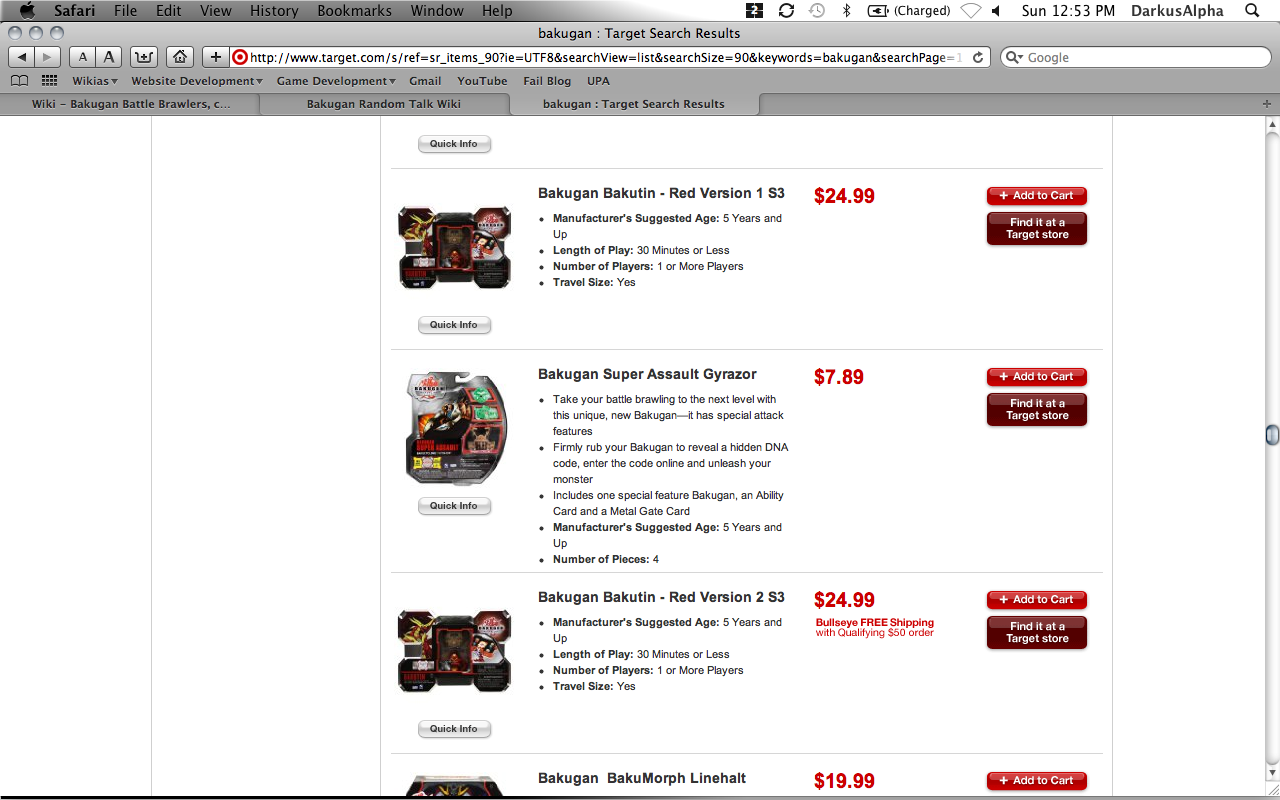The width and height of the screenshot is (1280, 800).
Task: Click the larger text size button
Action: coord(109,57)
